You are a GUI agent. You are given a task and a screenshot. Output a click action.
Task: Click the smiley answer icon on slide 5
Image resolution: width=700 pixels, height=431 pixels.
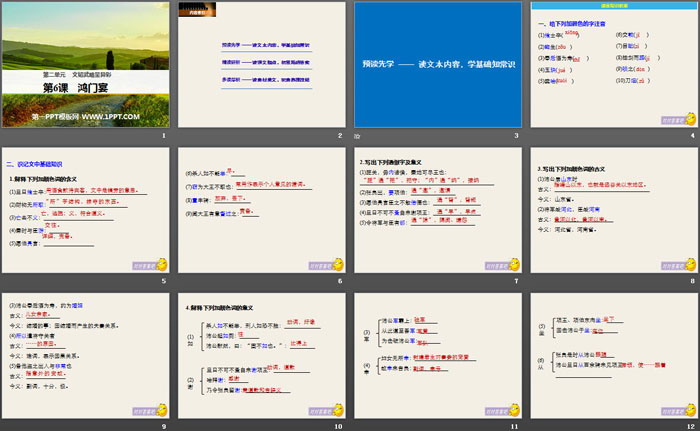coord(162,263)
